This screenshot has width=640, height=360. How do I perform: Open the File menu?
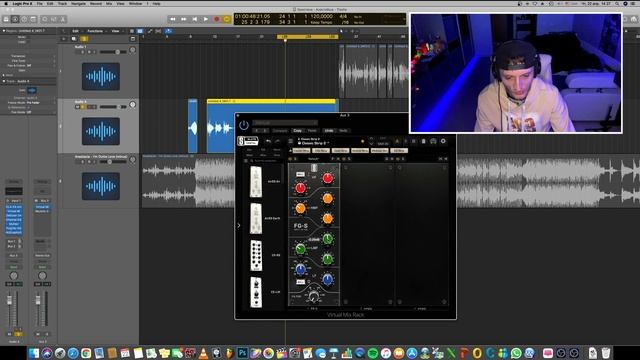click(x=40, y=3)
